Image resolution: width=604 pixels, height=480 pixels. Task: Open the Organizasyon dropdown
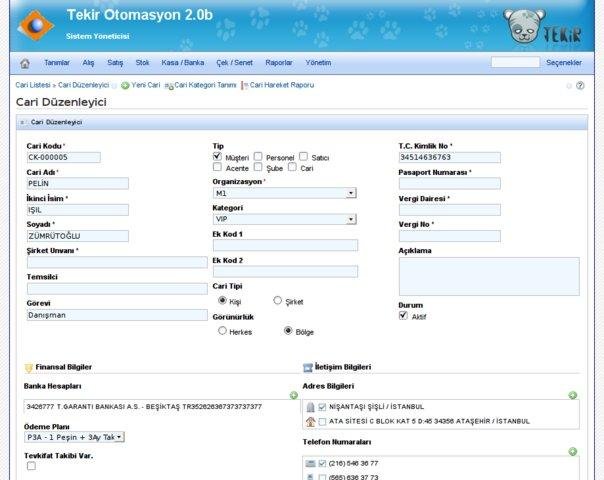(285, 193)
